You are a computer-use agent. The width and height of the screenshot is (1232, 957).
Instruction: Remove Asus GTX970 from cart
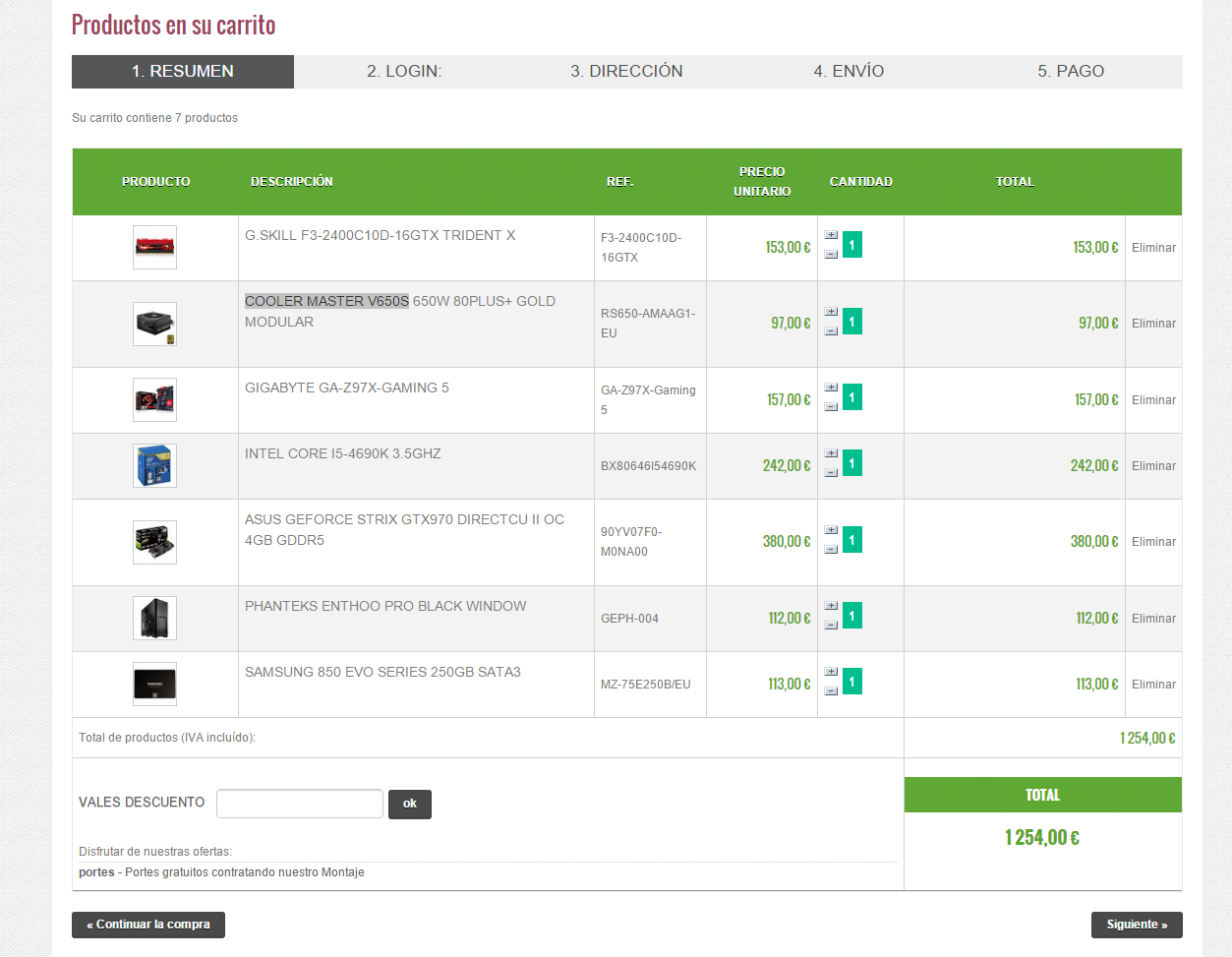click(x=1153, y=542)
